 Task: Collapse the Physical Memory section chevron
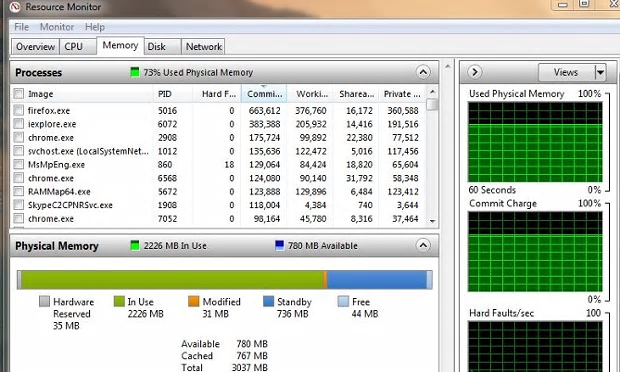pyautogui.click(x=423, y=245)
